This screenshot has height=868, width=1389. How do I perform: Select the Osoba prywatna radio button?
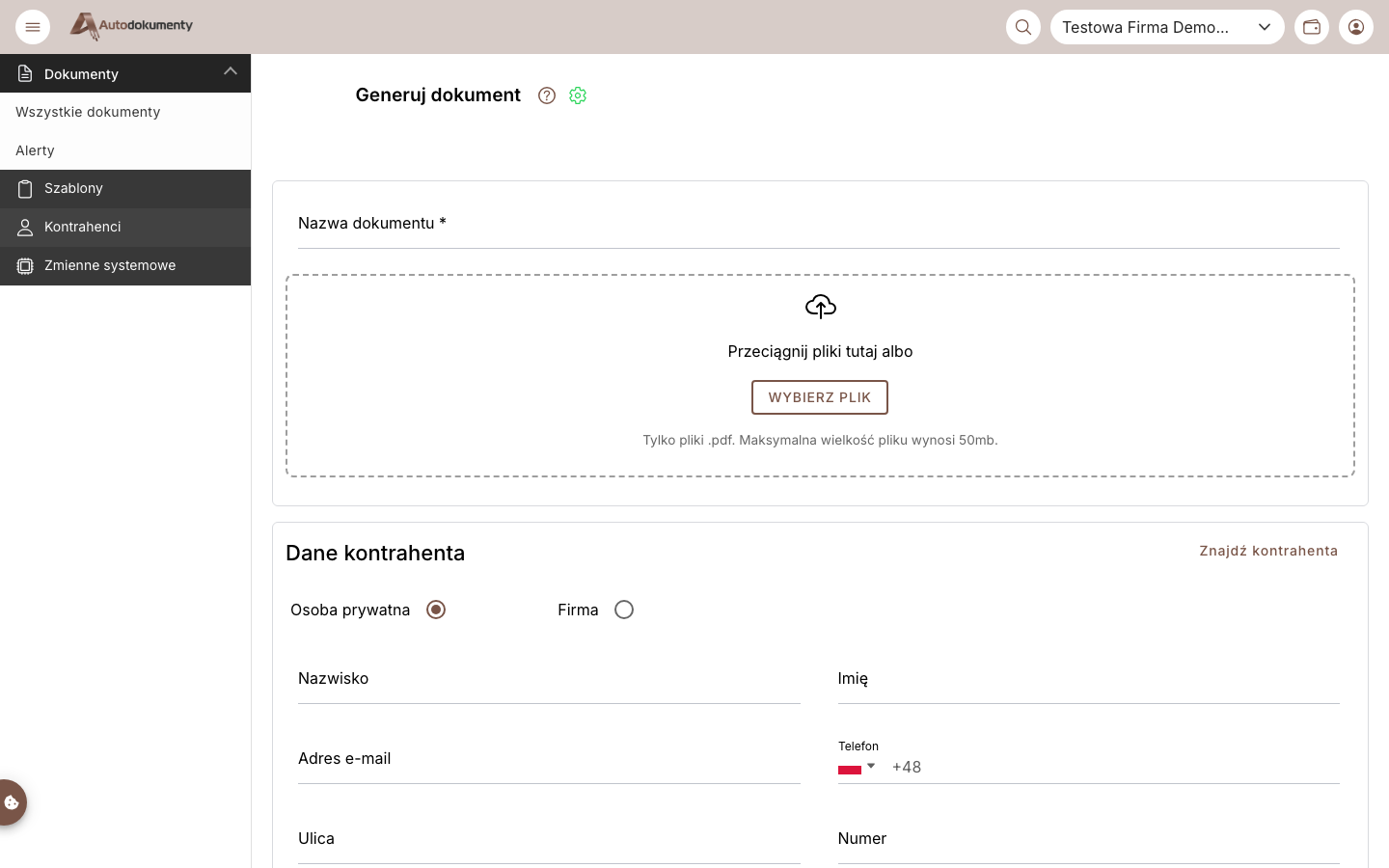tap(436, 610)
